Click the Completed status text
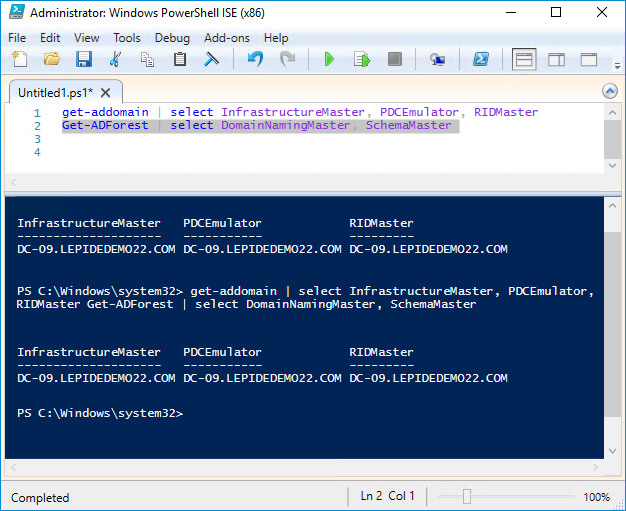Viewport: 626px width, 511px height. [x=40, y=498]
